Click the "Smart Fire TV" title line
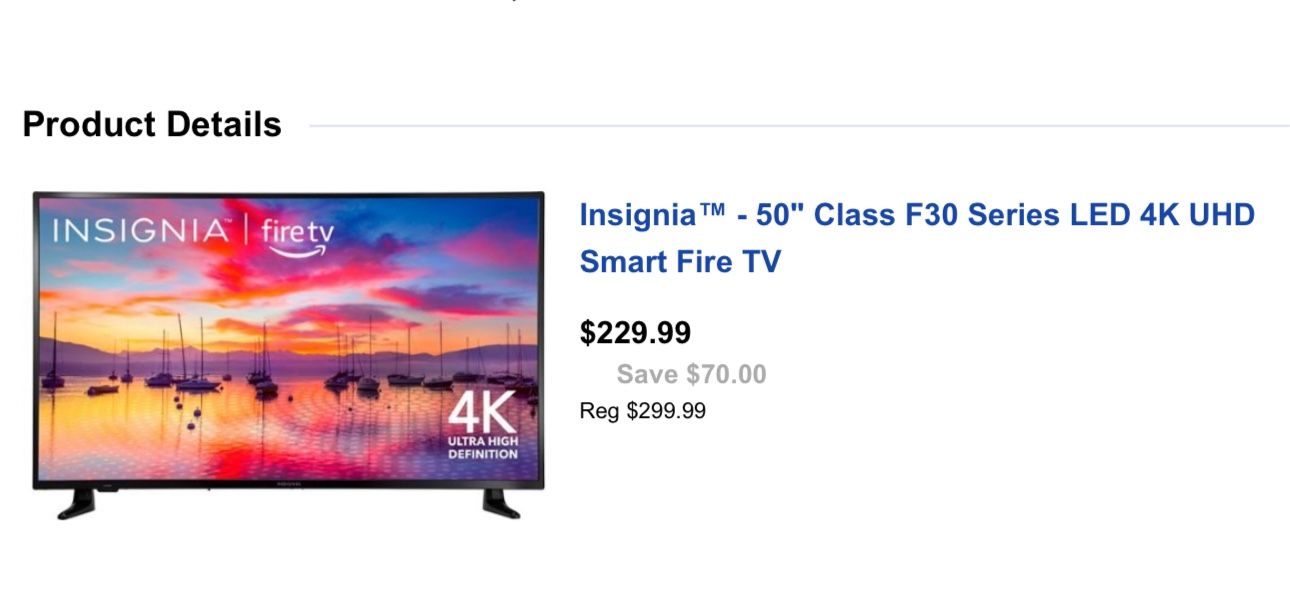 pos(680,262)
